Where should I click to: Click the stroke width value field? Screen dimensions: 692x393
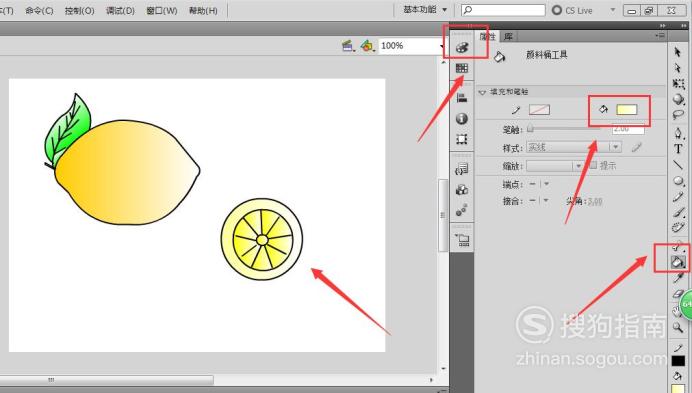pyautogui.click(x=628, y=129)
